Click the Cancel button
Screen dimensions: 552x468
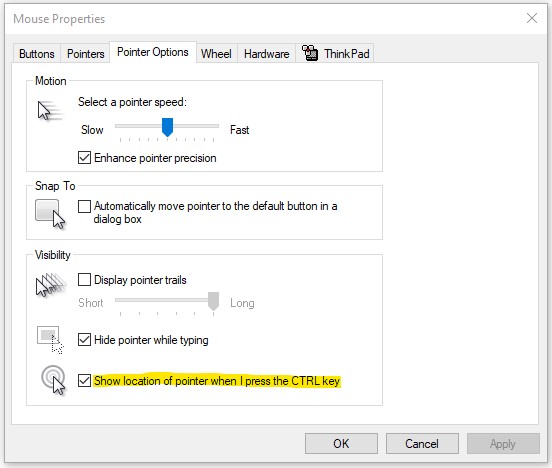(x=422, y=443)
